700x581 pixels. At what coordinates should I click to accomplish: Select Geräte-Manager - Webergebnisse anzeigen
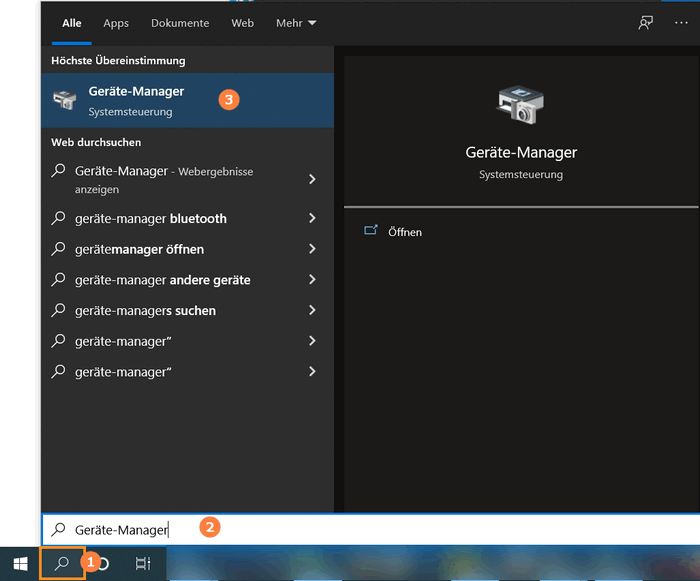(164, 180)
